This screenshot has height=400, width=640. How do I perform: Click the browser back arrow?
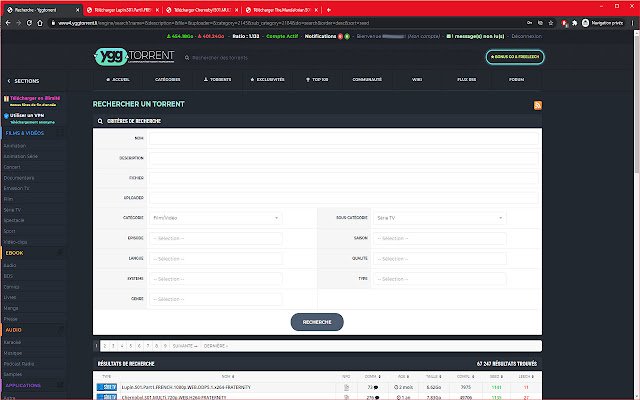pos(8,23)
